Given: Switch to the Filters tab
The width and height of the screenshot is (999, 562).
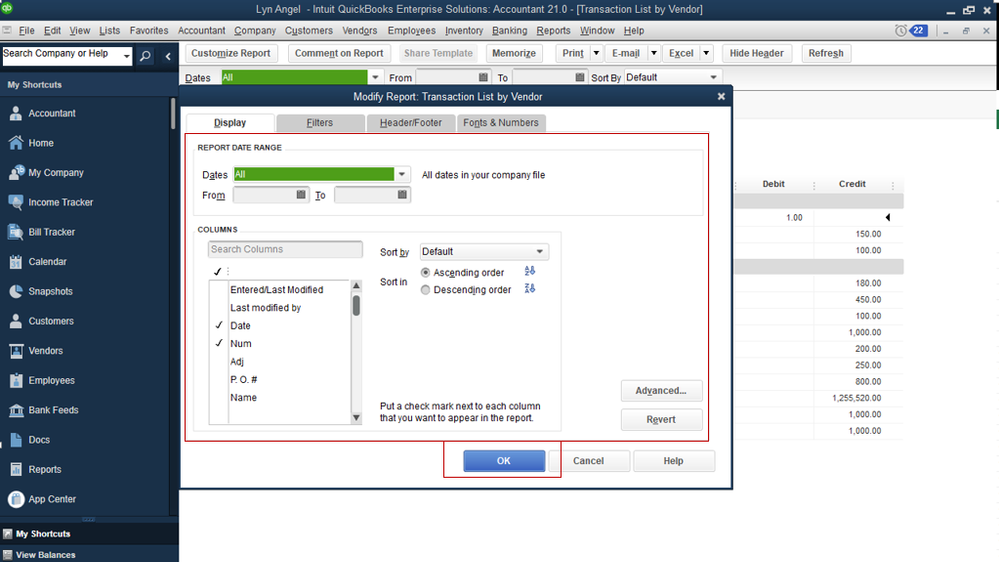Looking at the screenshot, I should [x=320, y=123].
